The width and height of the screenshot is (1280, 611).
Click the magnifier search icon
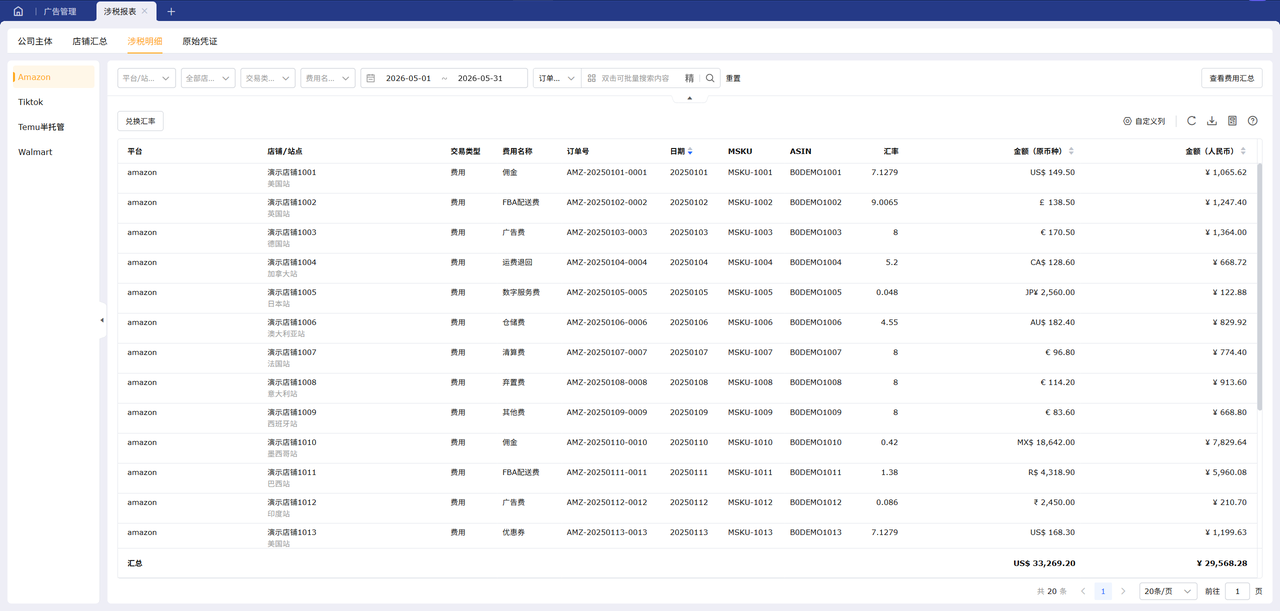tap(710, 78)
